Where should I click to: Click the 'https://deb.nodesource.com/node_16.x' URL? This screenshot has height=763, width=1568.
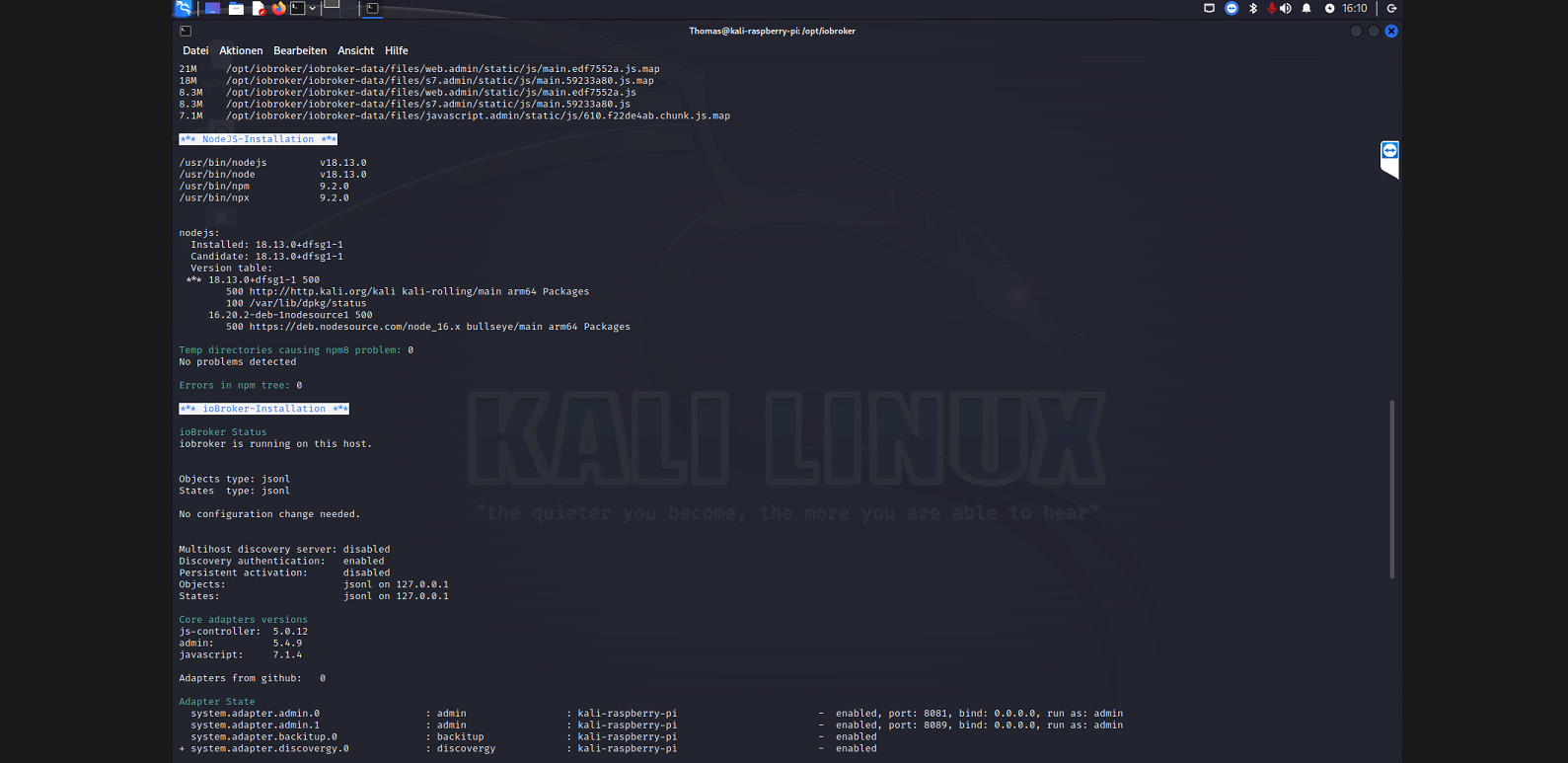(x=355, y=327)
